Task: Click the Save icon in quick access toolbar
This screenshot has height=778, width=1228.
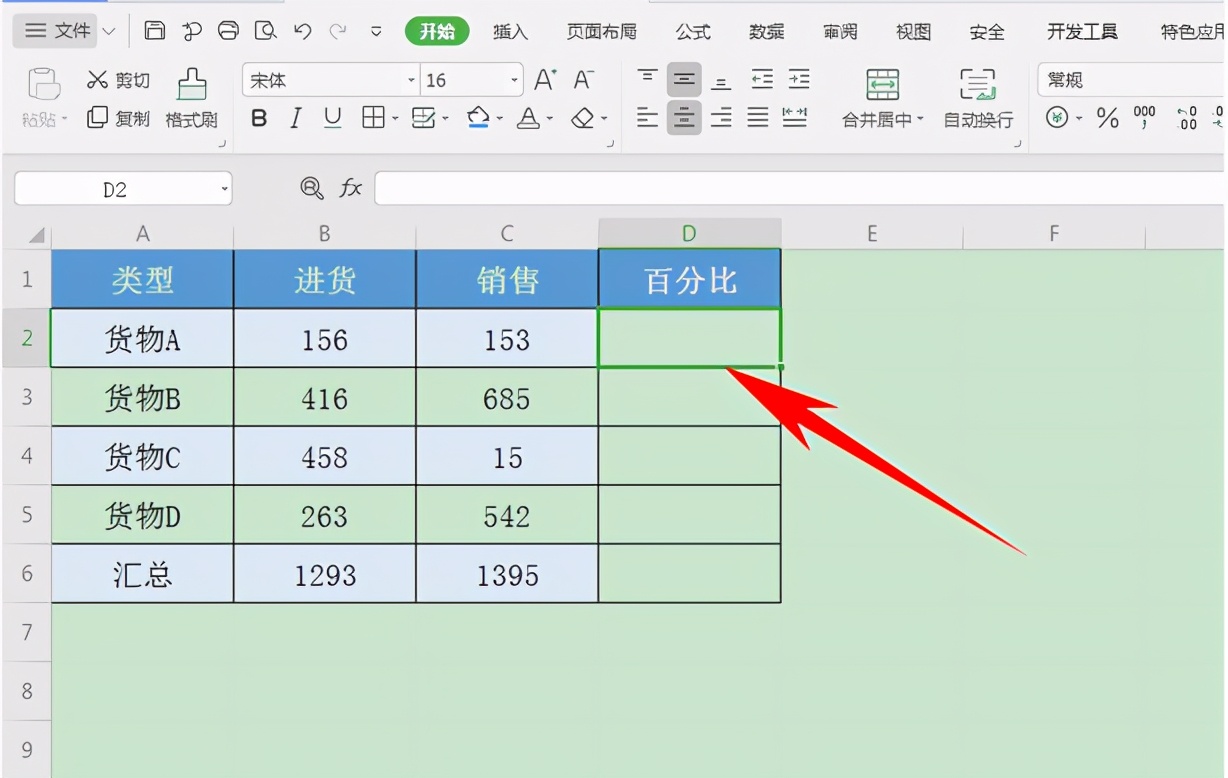Action: coord(155,31)
